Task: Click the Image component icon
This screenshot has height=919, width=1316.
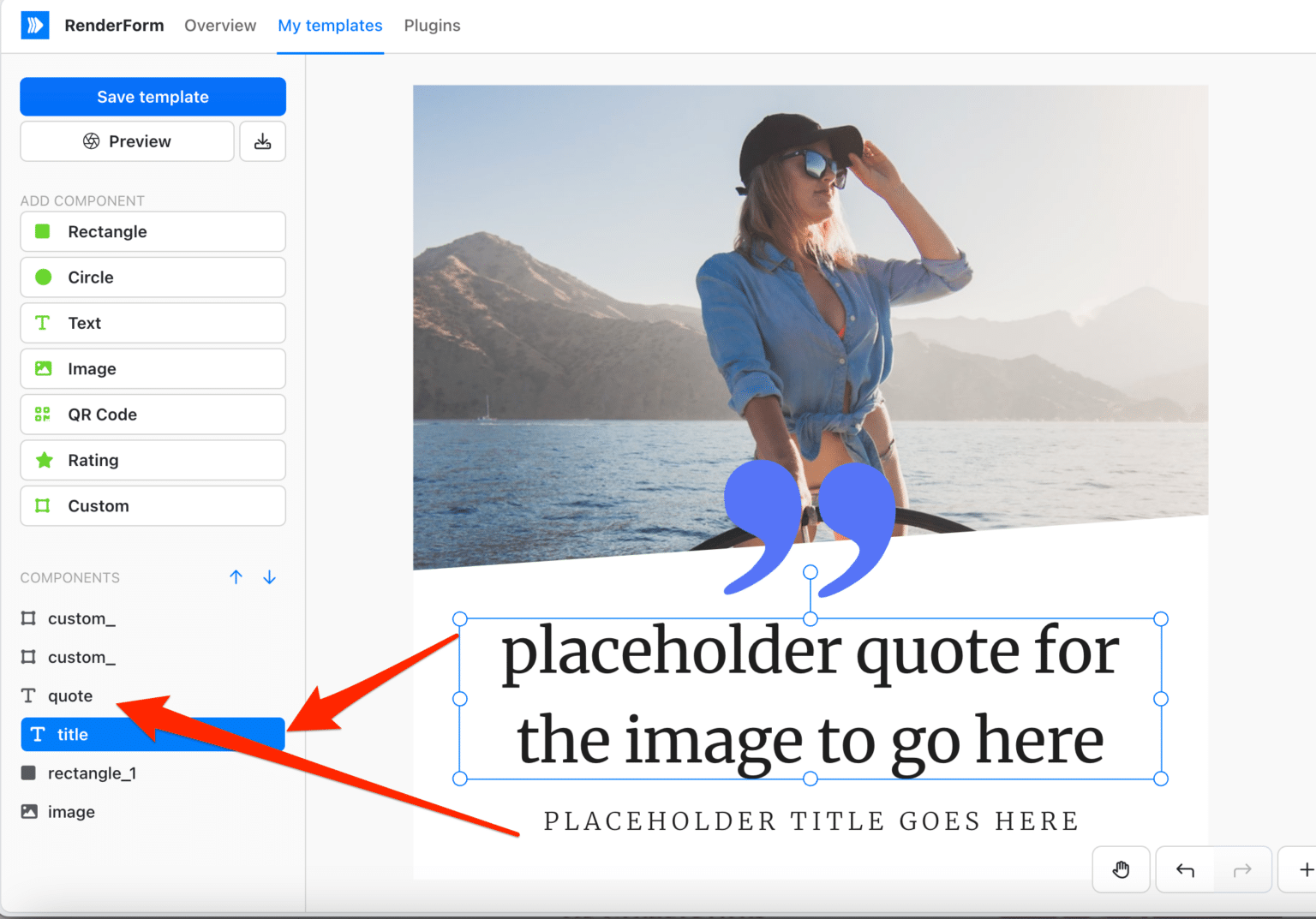Action: [43, 368]
